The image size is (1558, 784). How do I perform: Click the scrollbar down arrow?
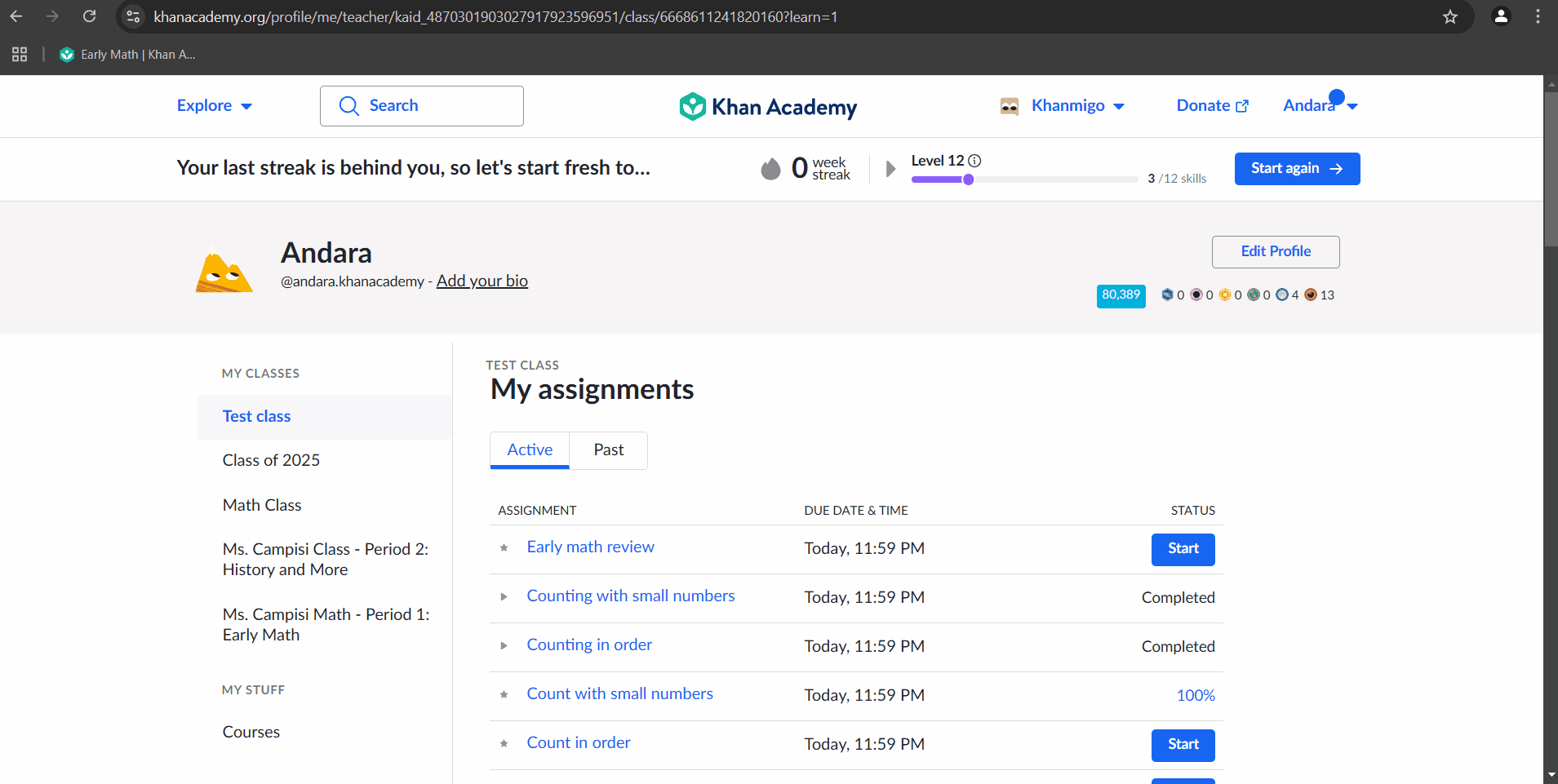tap(1551, 775)
